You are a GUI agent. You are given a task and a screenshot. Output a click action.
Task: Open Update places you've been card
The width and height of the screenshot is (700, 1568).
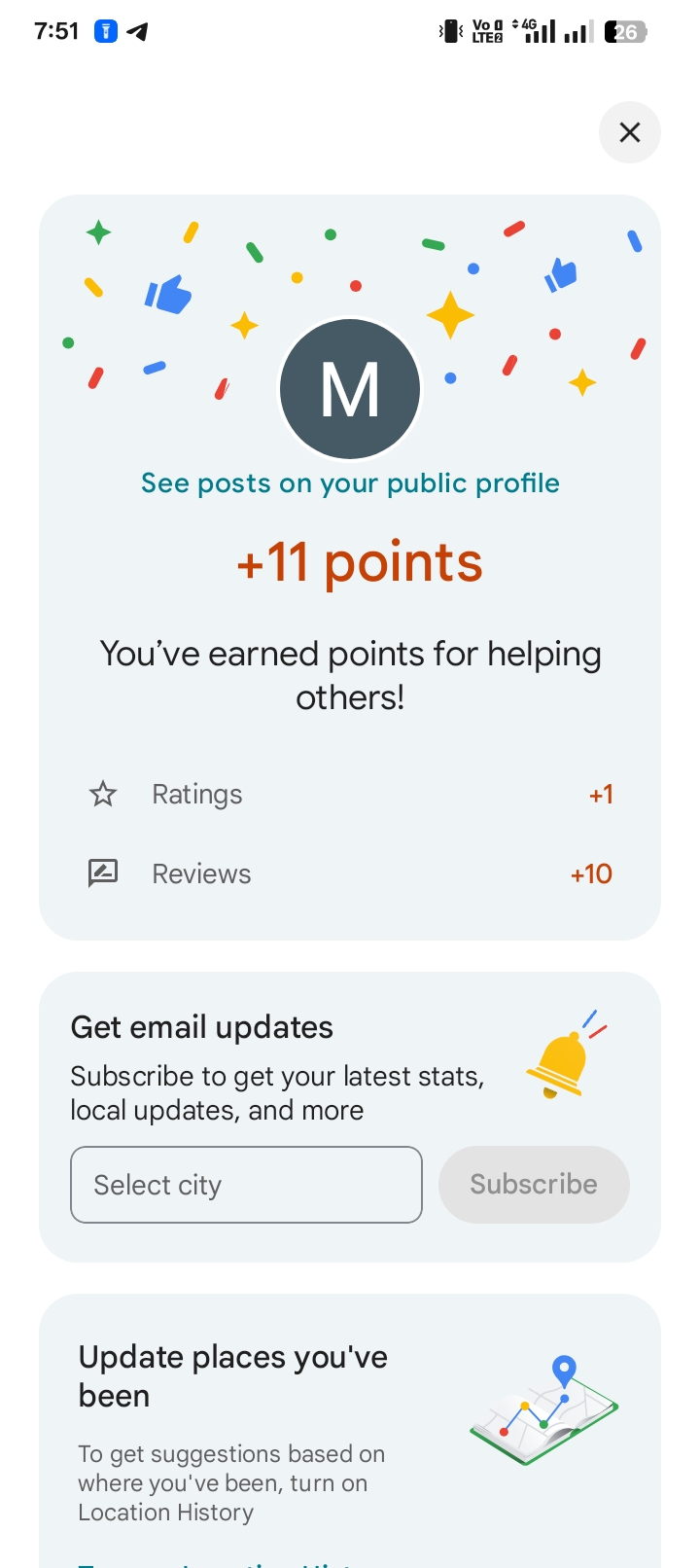pos(233,1376)
